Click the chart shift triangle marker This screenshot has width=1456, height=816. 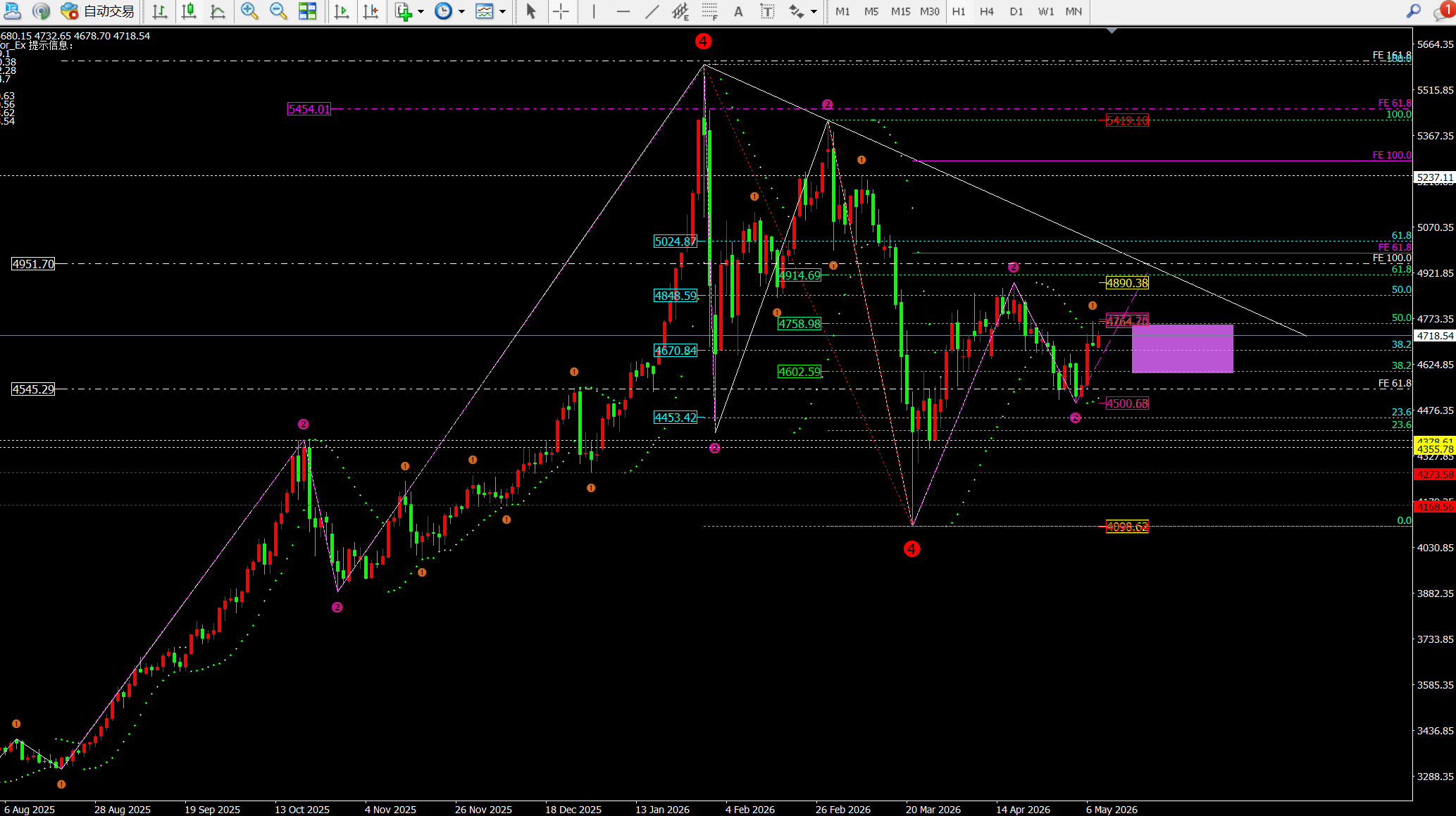coord(1112,31)
